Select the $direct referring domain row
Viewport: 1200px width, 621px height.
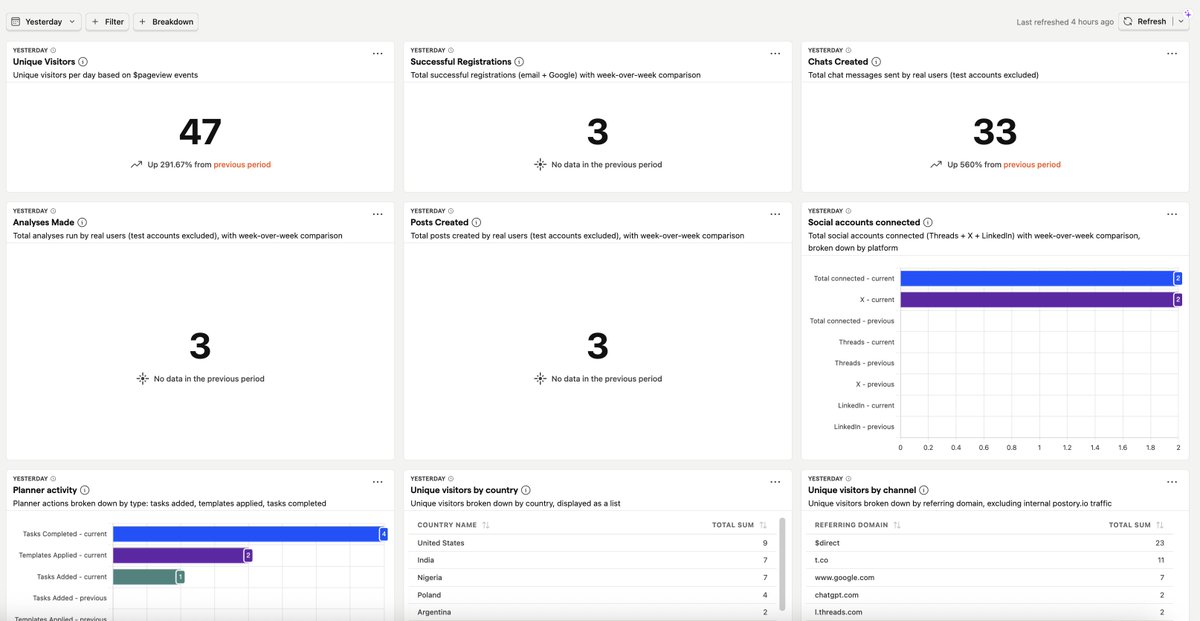coord(990,543)
